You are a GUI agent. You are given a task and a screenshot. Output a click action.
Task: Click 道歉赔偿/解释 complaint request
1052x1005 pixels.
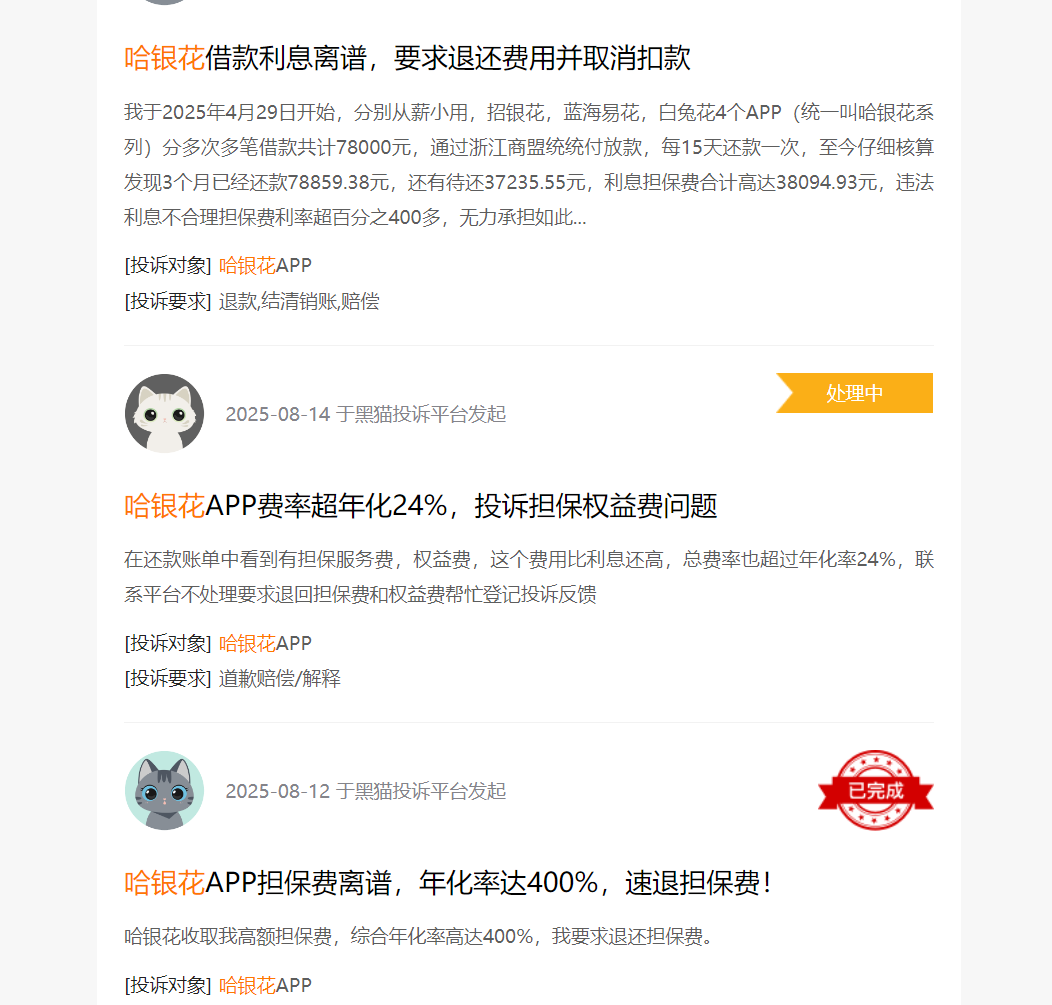click(280, 678)
